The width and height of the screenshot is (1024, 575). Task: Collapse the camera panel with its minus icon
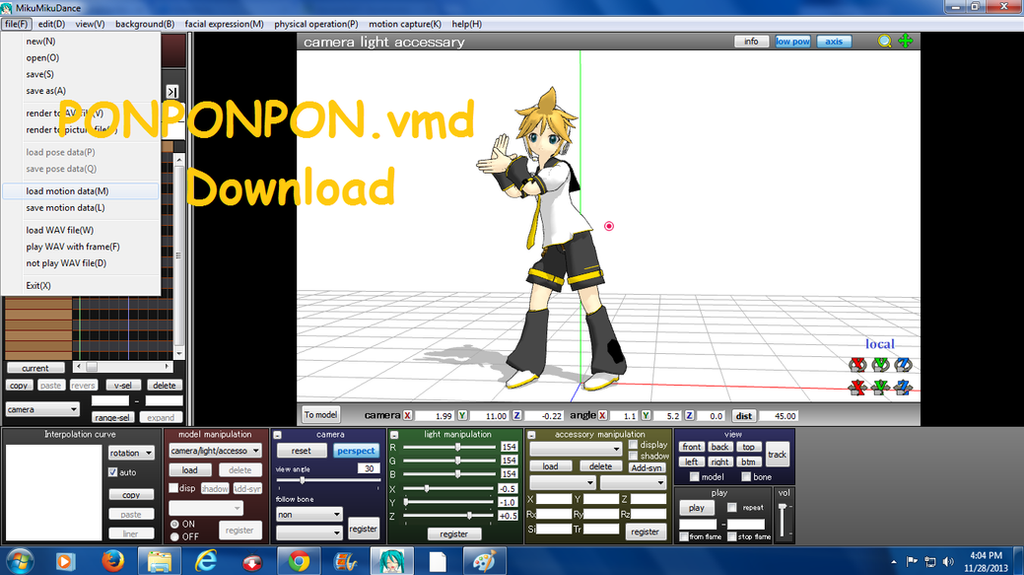(277, 435)
